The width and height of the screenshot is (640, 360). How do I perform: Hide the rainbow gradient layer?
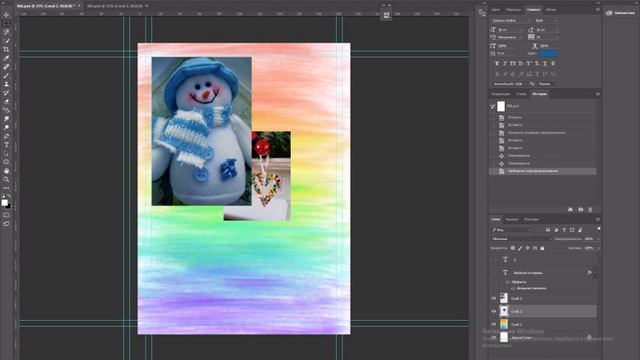click(x=493, y=324)
